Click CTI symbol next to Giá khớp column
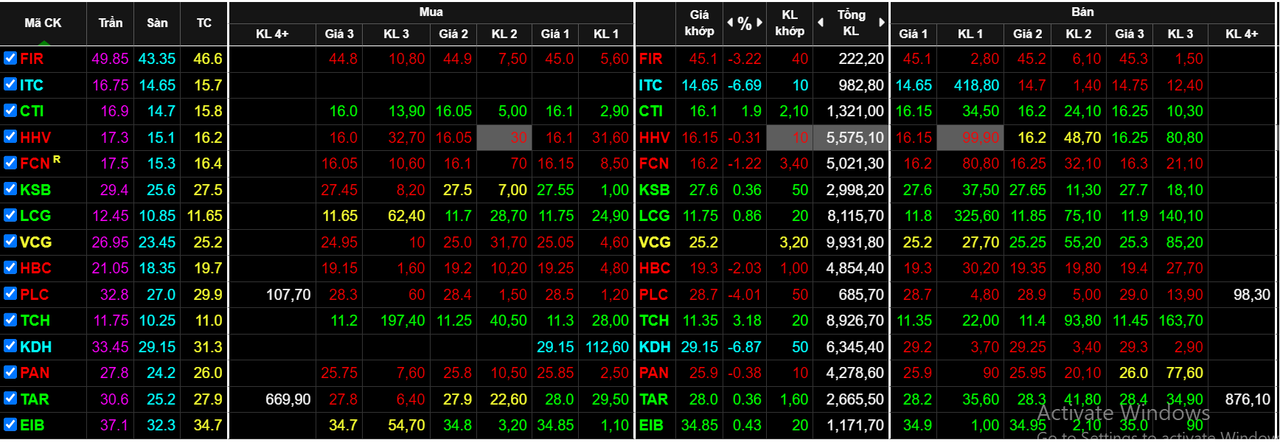Image resolution: width=1280 pixels, height=442 pixels. pyautogui.click(x=651, y=111)
